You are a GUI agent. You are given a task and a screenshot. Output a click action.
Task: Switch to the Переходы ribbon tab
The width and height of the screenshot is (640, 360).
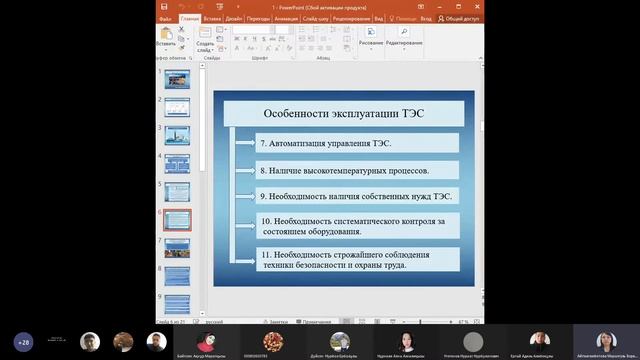(258, 19)
